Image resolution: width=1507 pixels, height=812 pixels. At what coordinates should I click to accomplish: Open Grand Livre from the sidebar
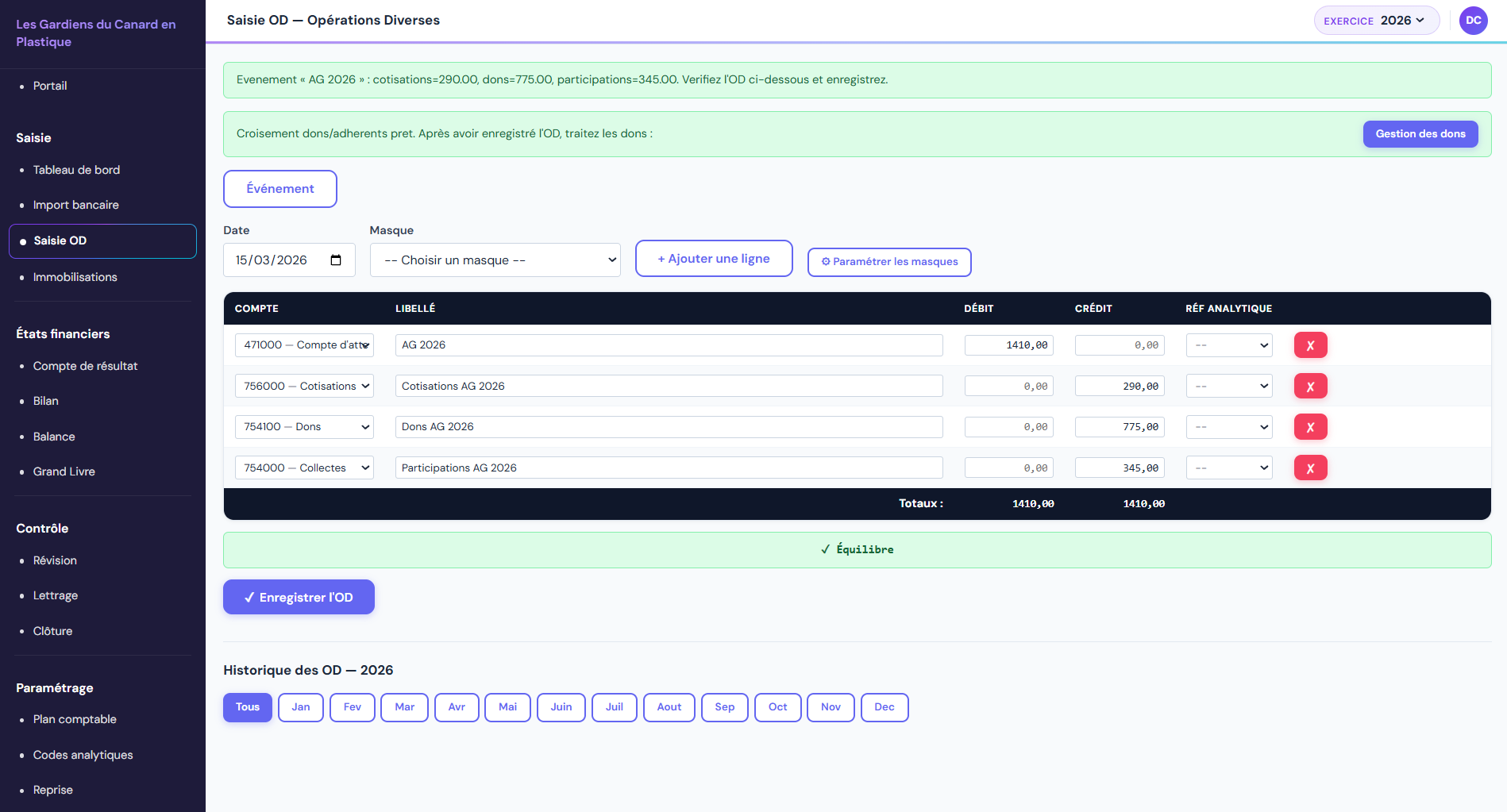point(64,471)
